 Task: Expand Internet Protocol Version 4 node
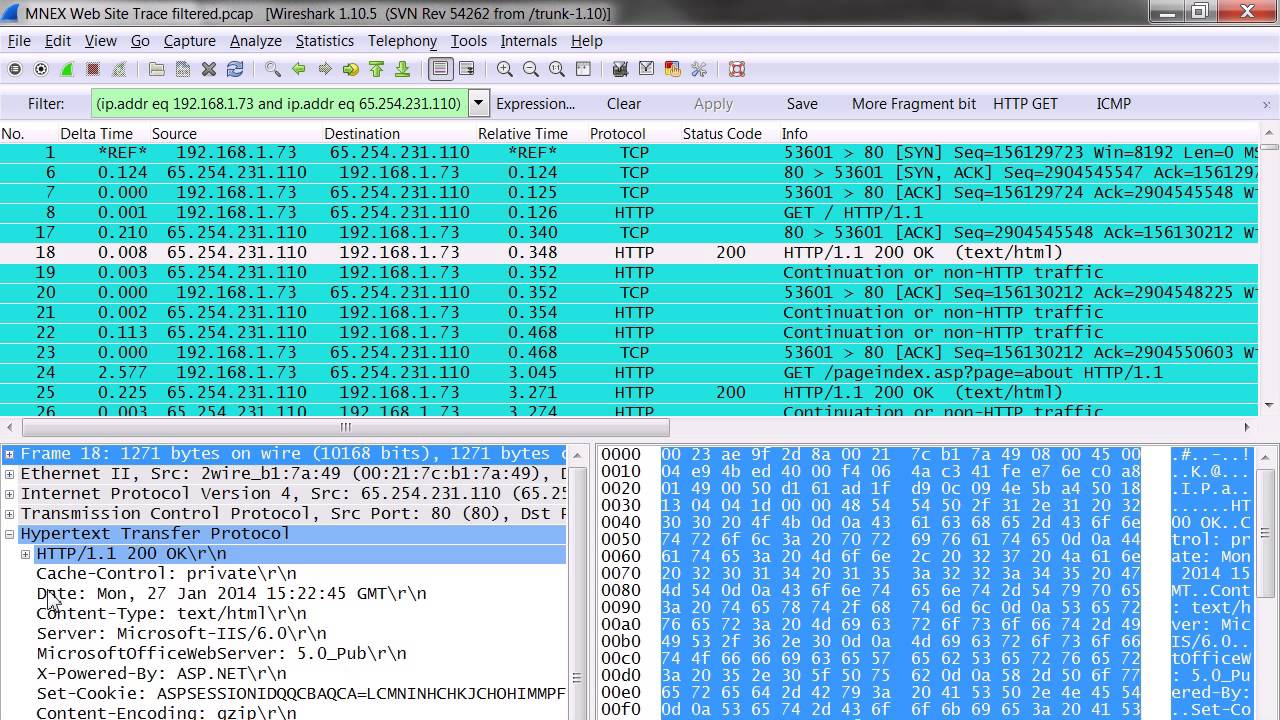tap(9, 494)
